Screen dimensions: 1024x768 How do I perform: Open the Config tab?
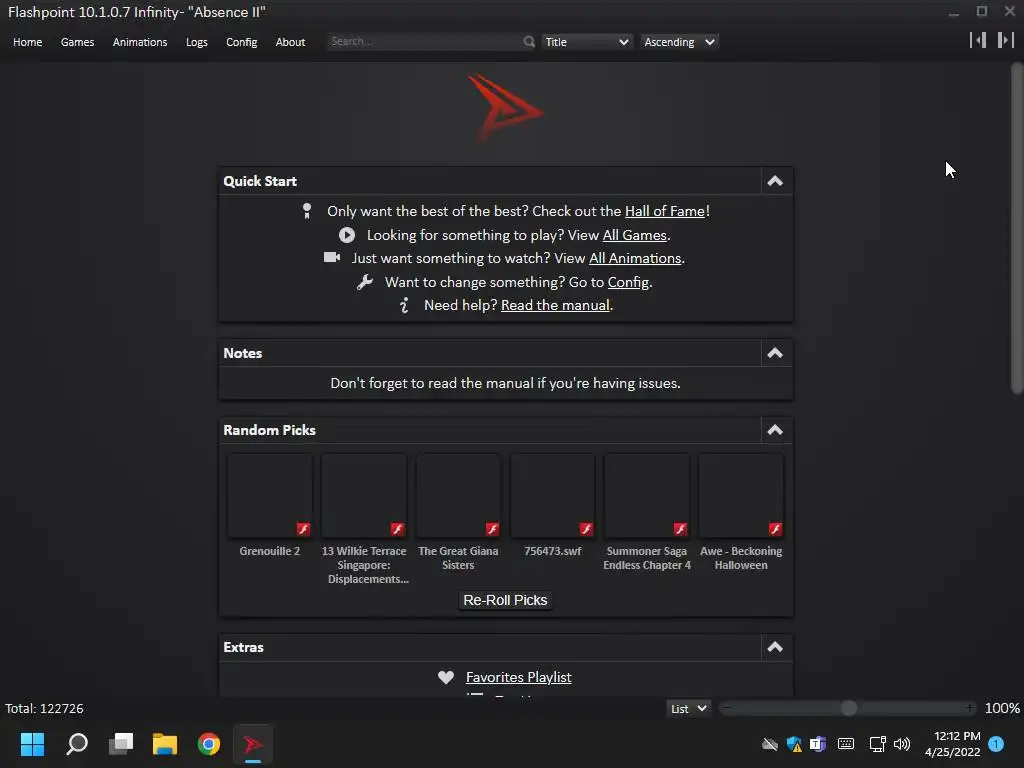(242, 42)
